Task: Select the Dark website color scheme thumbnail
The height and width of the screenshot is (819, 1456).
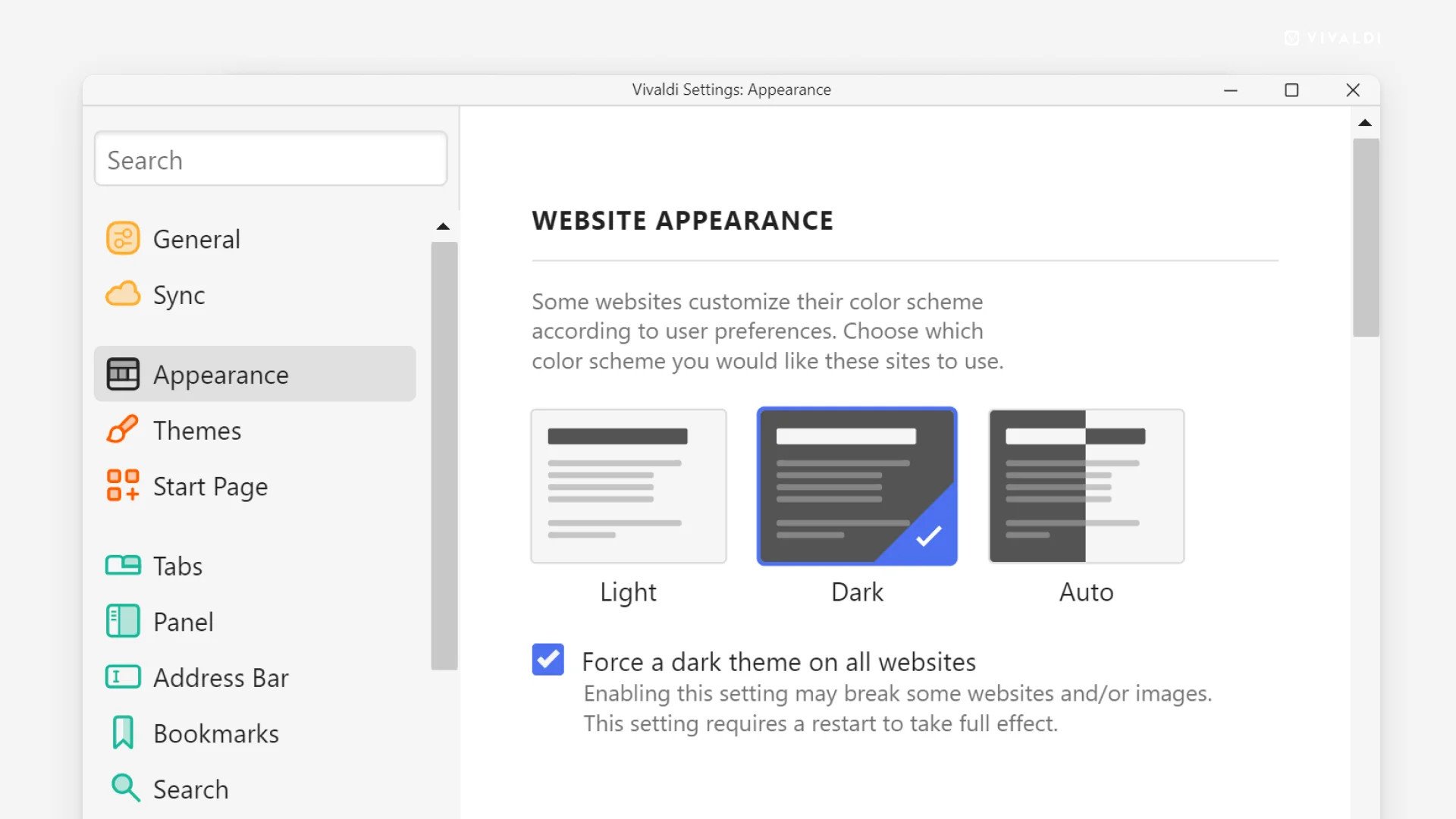Action: tap(857, 486)
